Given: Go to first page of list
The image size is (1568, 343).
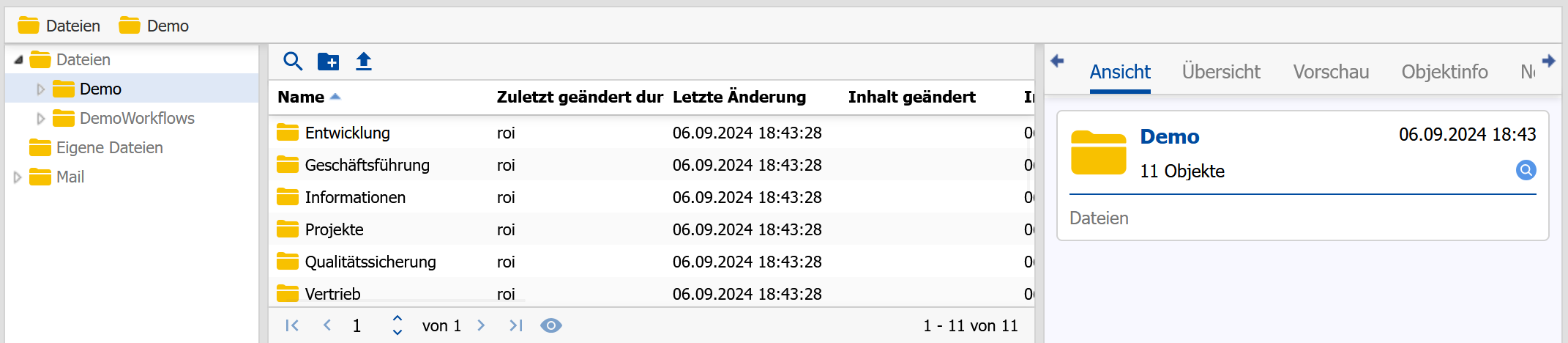Looking at the screenshot, I should point(292,325).
